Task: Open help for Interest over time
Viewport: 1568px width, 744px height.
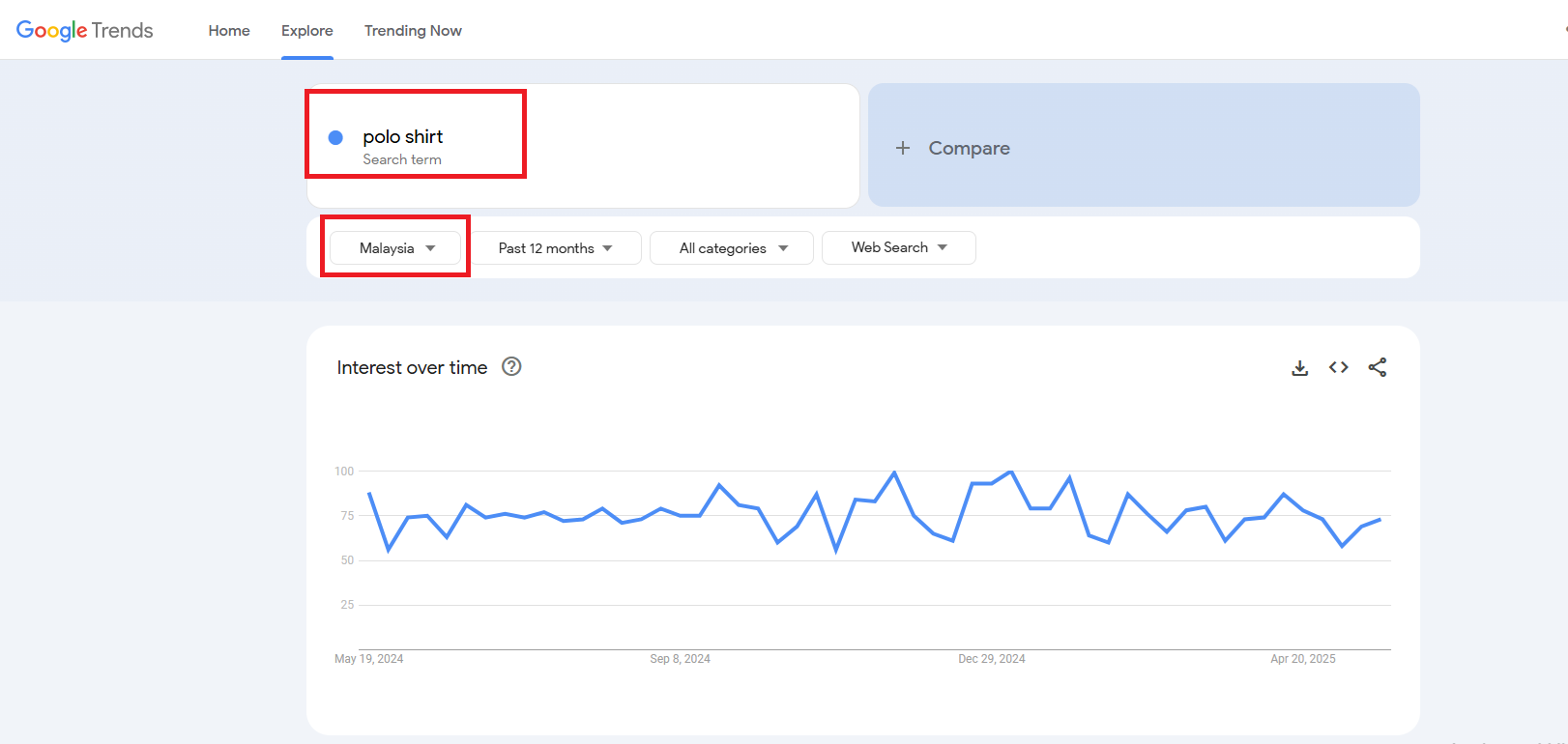Action: click(511, 366)
